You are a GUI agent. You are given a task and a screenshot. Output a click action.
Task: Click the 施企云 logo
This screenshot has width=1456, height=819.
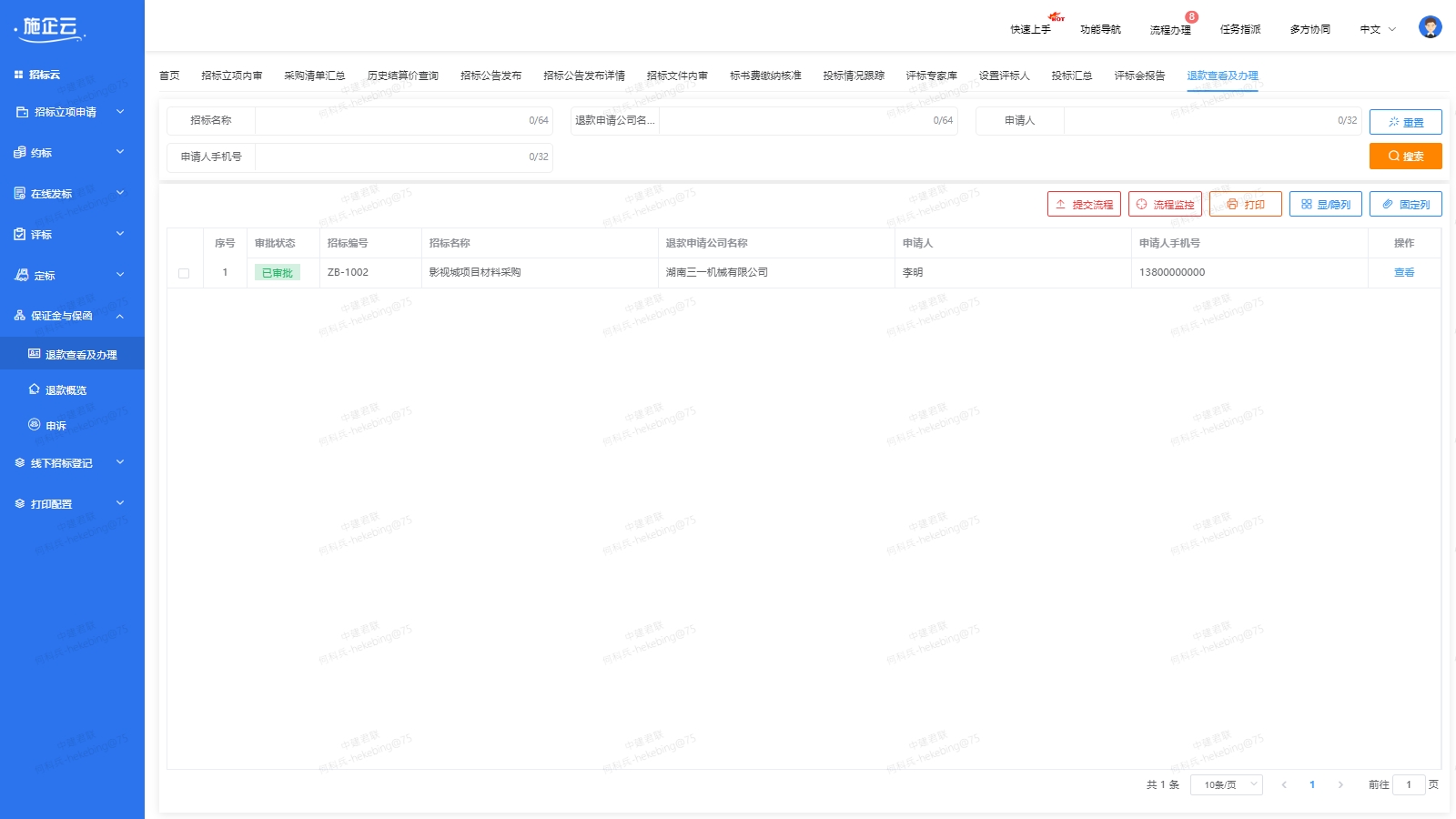[51, 28]
